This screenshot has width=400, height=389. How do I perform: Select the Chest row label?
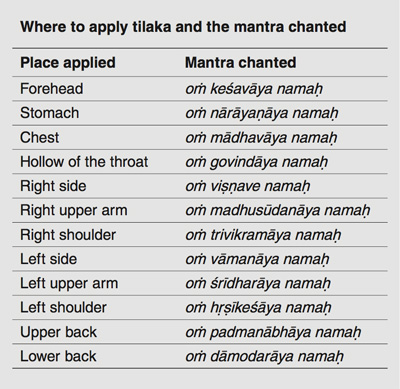point(39,137)
